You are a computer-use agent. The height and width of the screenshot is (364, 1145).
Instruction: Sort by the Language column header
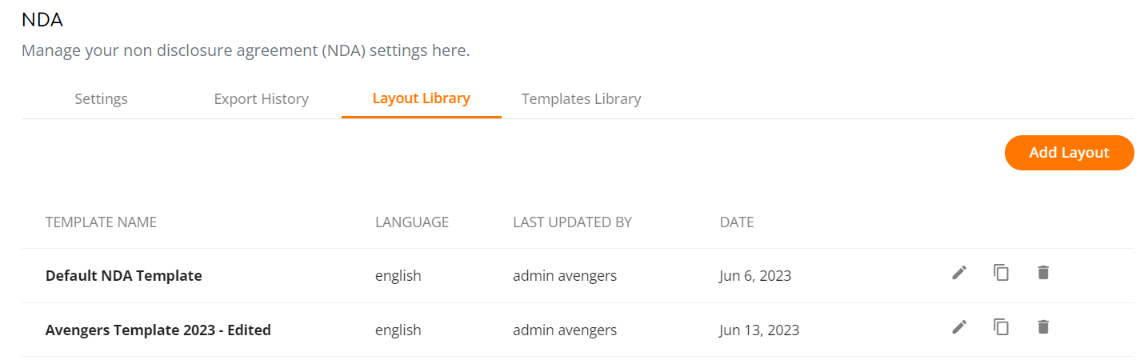(412, 222)
